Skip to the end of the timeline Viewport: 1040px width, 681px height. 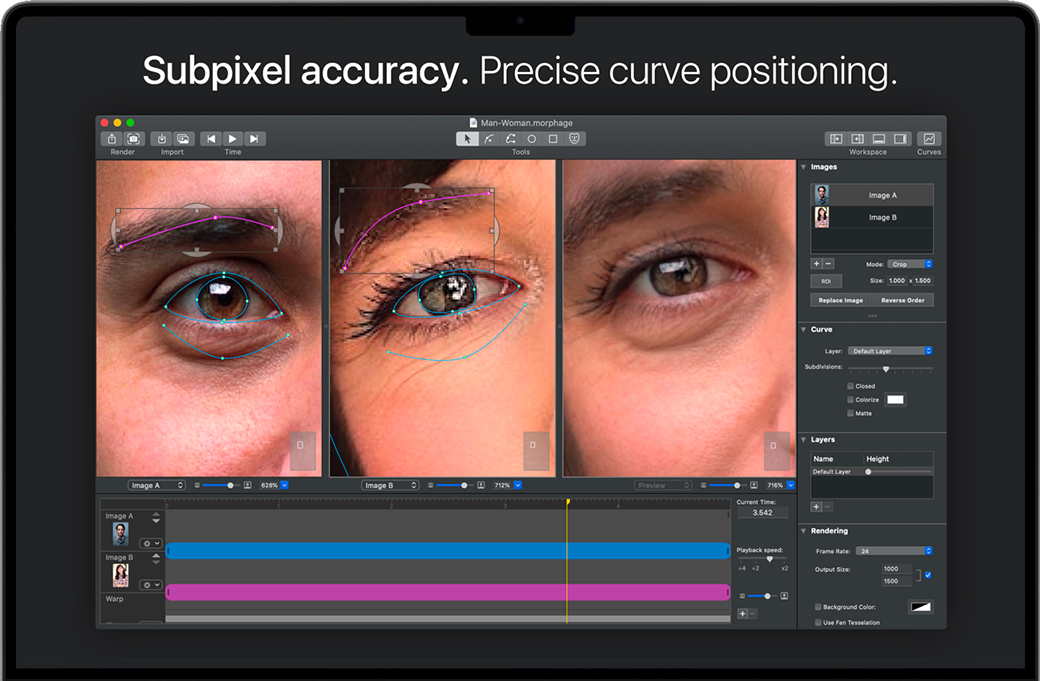(255, 139)
